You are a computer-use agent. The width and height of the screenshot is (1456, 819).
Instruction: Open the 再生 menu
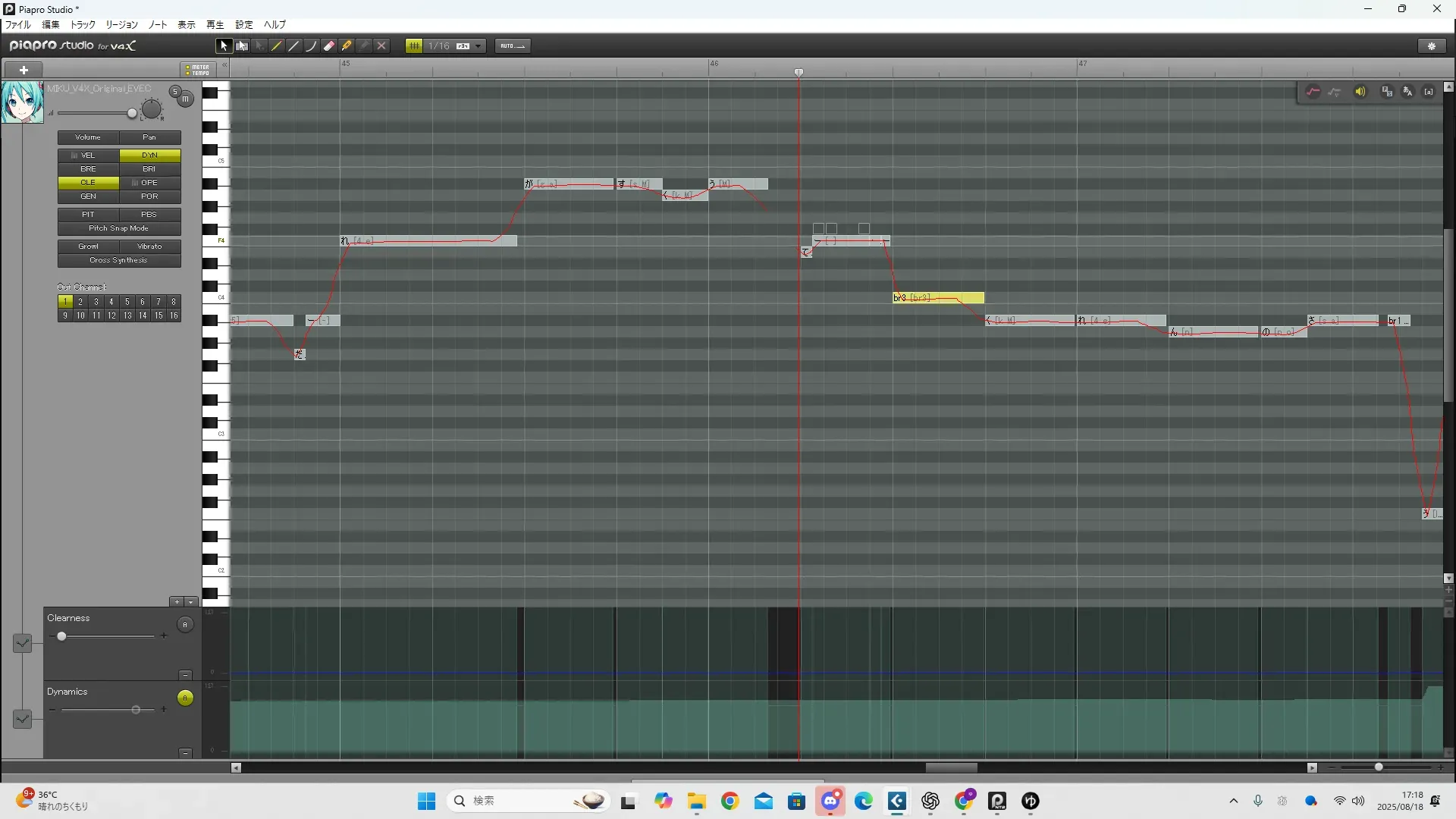(215, 25)
